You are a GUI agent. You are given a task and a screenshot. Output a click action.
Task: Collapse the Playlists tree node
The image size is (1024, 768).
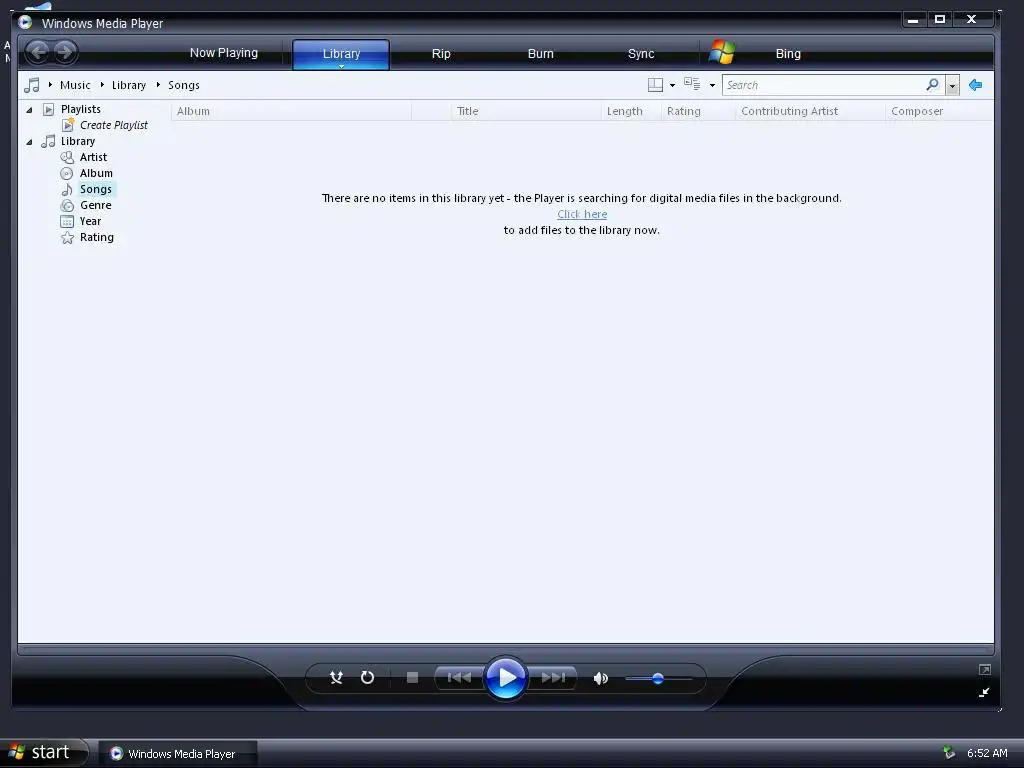click(29, 110)
